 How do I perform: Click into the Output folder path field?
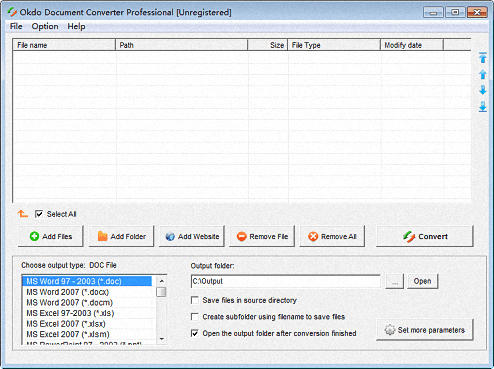pyautogui.click(x=286, y=281)
